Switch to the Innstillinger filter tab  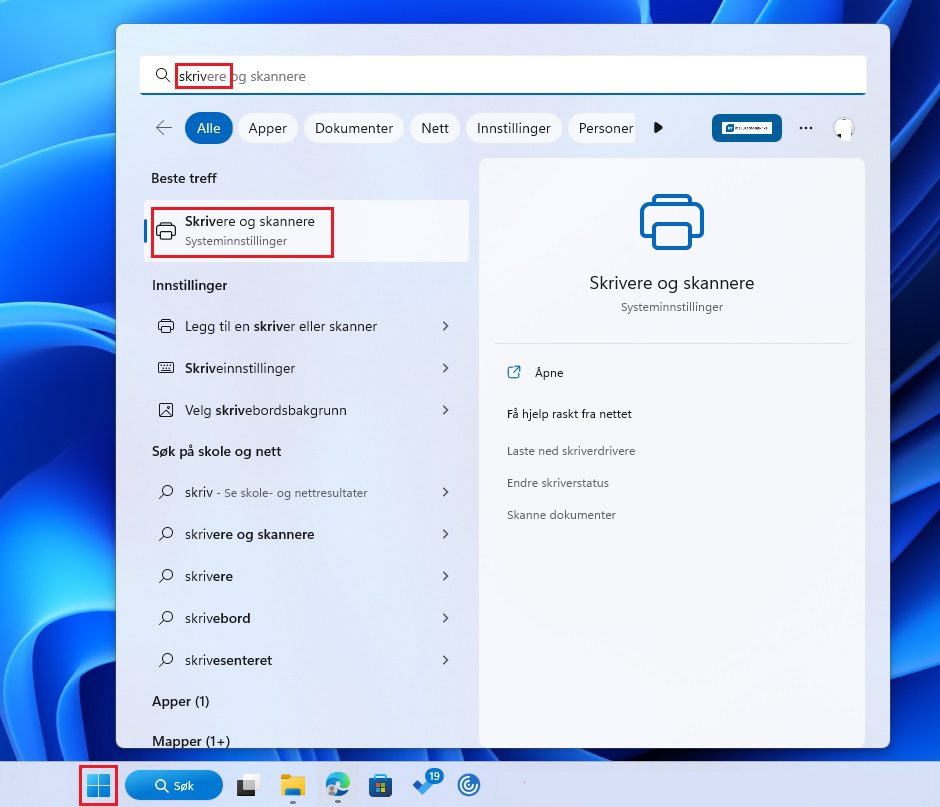click(x=514, y=128)
